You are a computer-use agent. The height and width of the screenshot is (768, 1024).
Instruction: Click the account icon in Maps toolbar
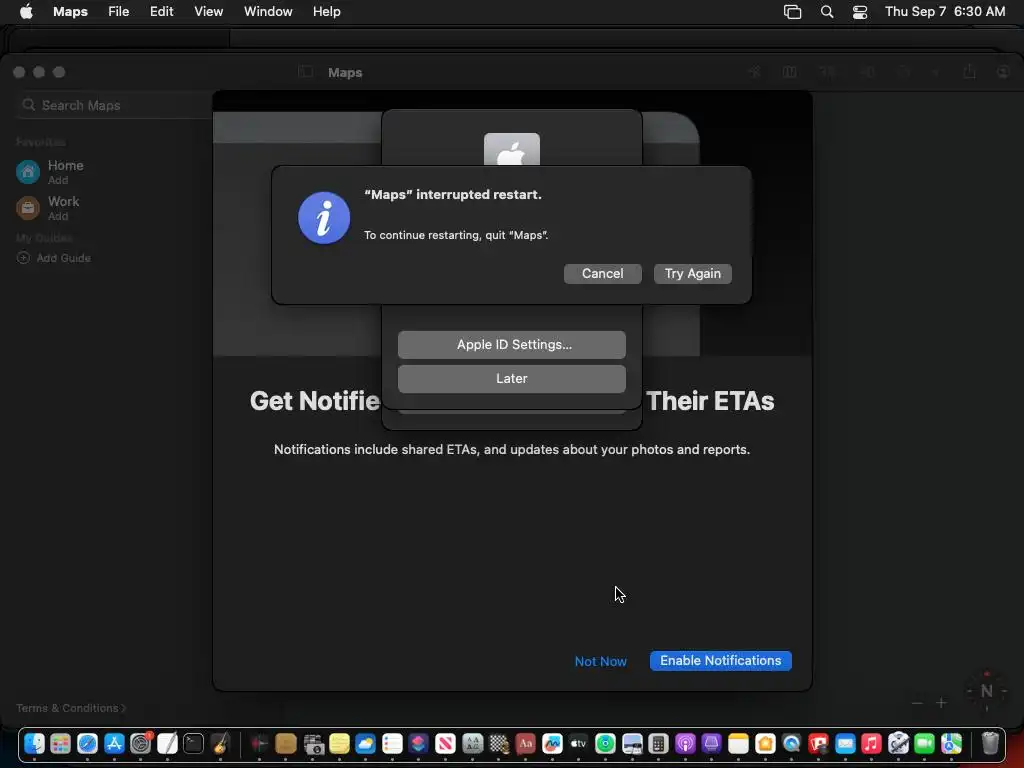tap(1003, 72)
